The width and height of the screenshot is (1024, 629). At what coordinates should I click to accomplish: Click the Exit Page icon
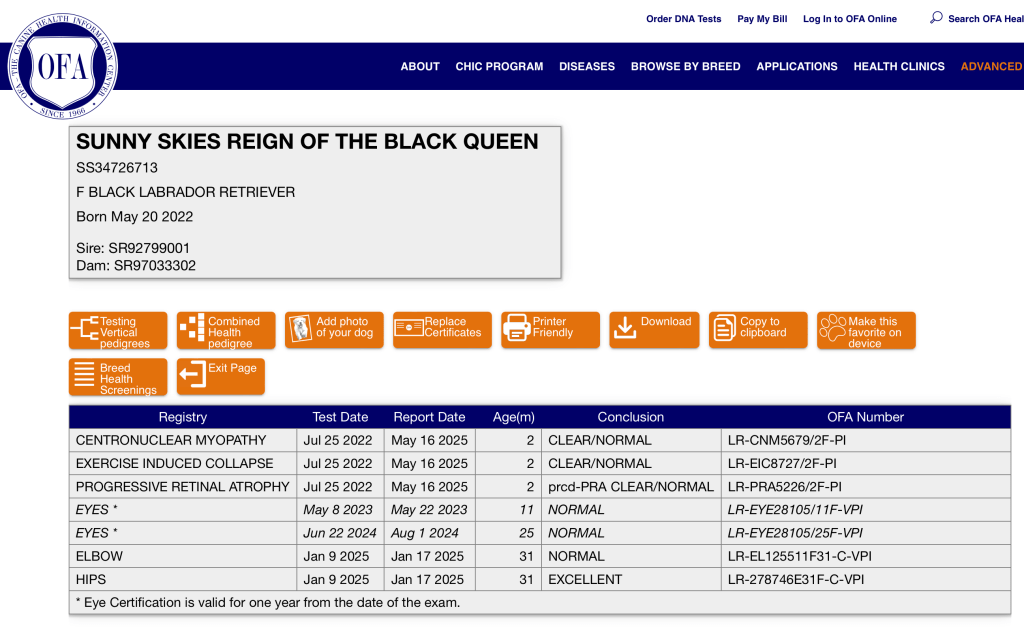coord(192,376)
